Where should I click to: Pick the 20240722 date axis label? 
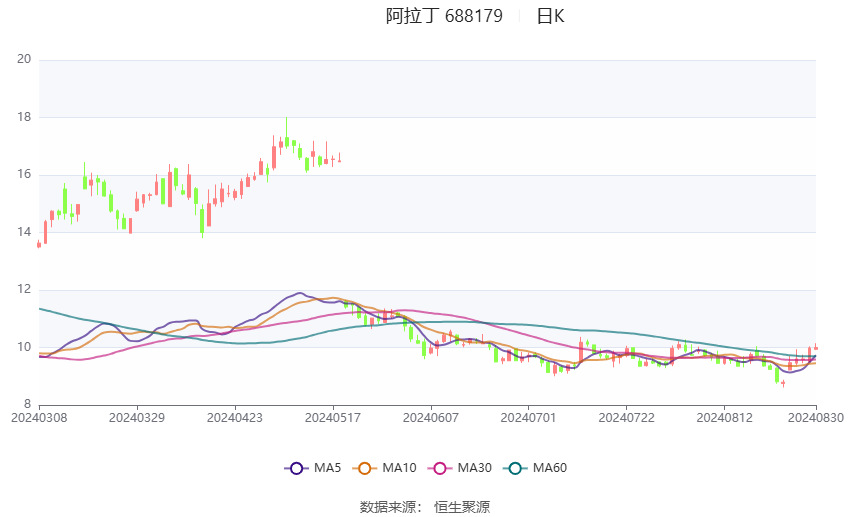click(x=626, y=415)
